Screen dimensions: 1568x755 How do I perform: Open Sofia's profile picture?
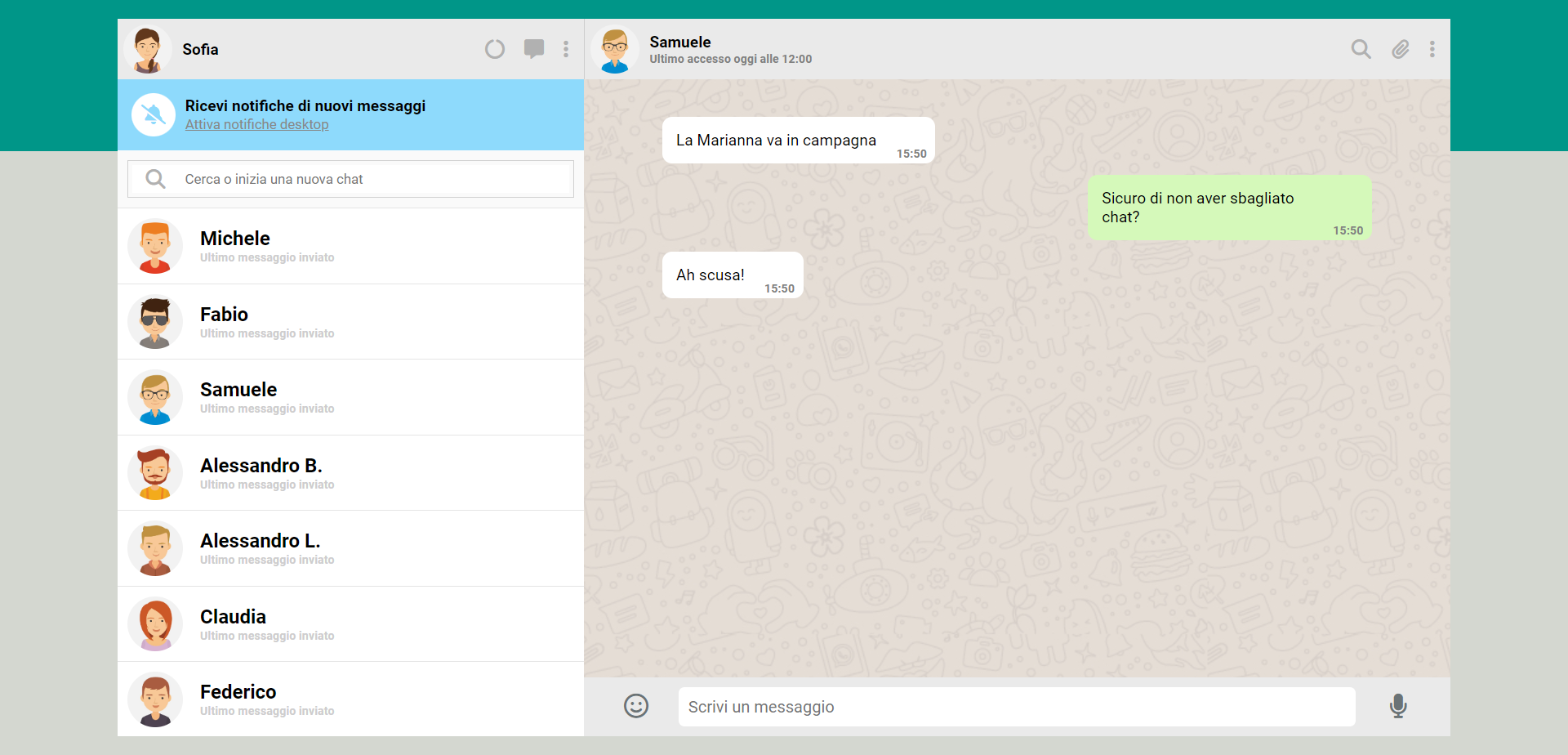pyautogui.click(x=149, y=49)
